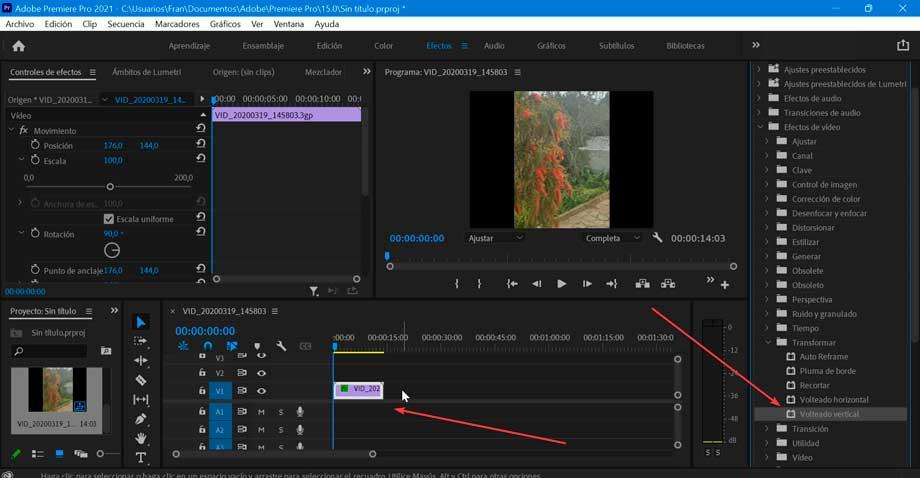
Task: Select the Type tool
Action: point(141,457)
